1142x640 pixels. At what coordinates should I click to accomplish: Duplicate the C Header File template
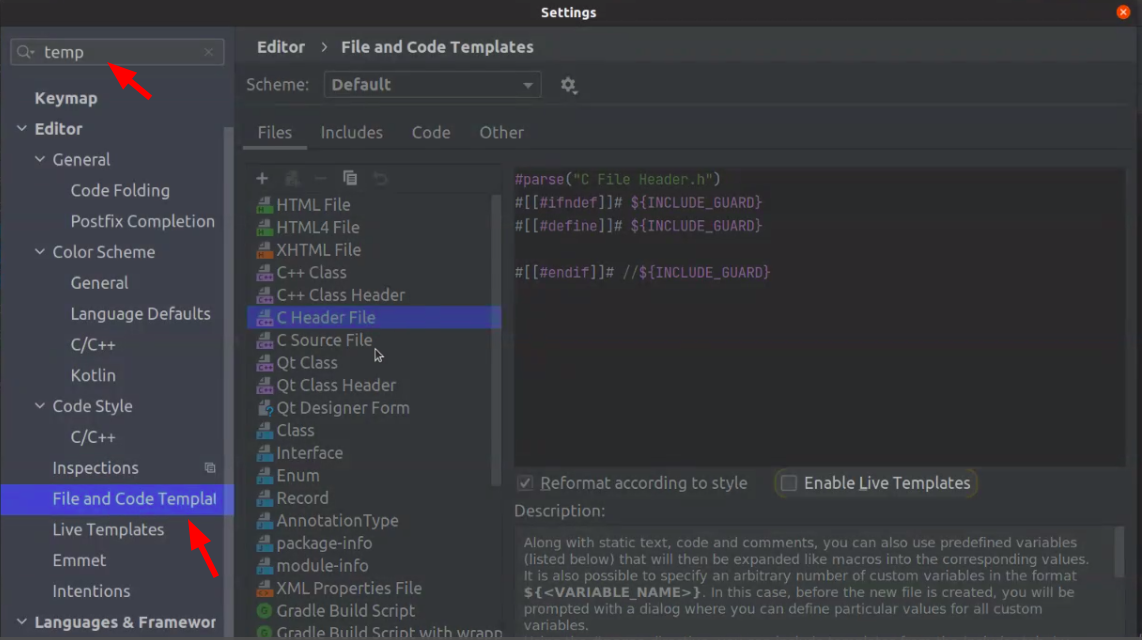click(350, 178)
